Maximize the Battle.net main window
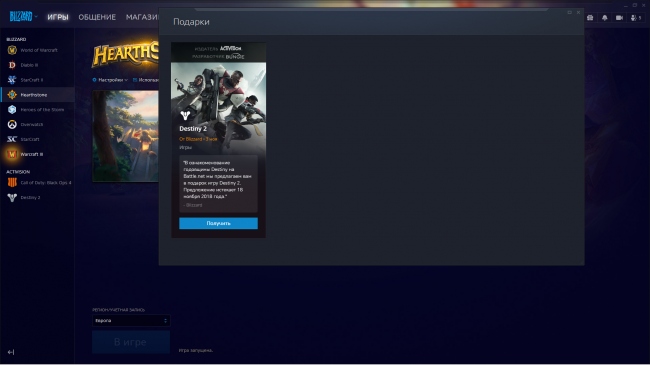Screen dimensions: 650x365 (635, 5)
